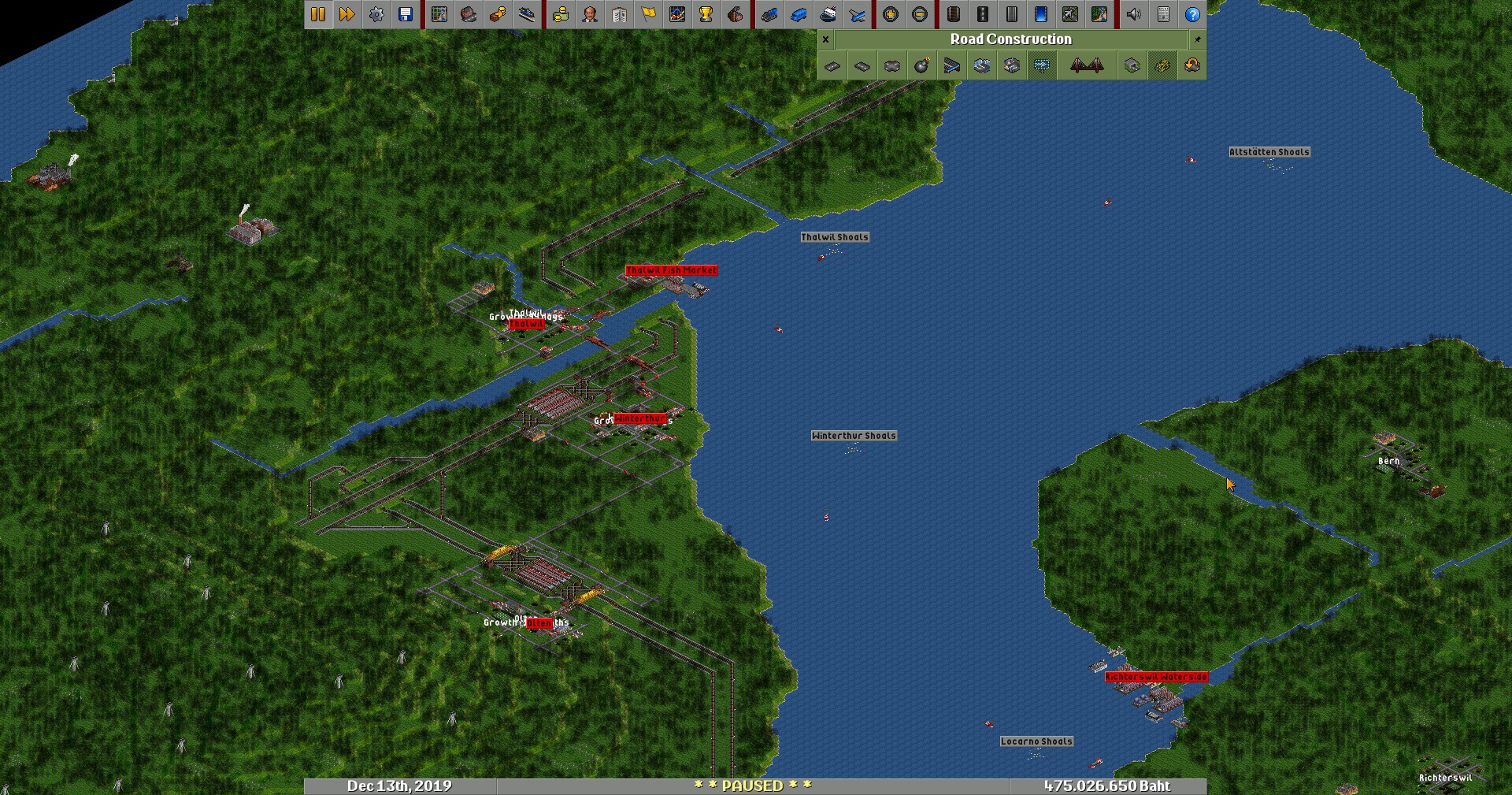Activate the autoroad build tool
Screen dimensions: 1512x795
click(x=891, y=66)
